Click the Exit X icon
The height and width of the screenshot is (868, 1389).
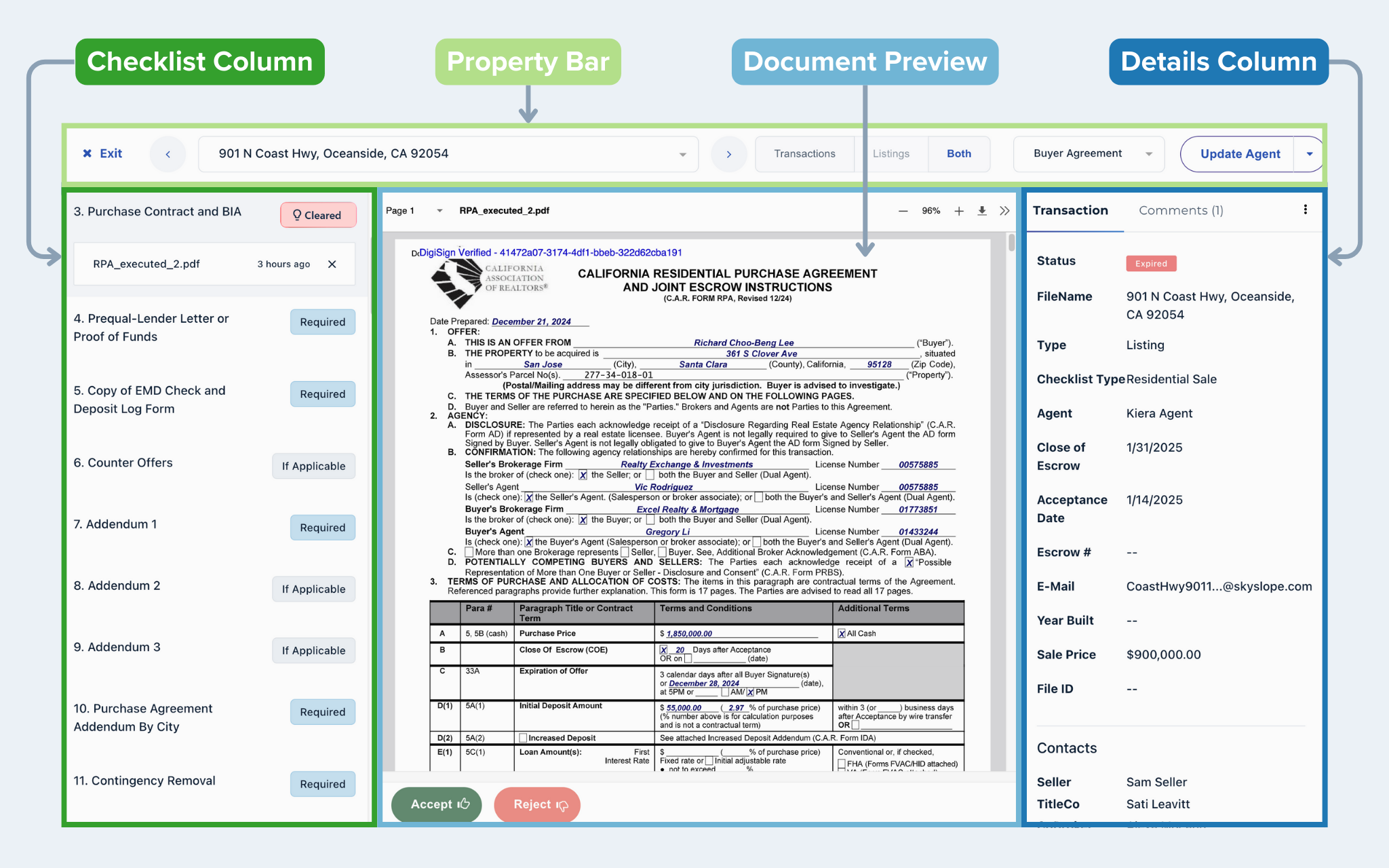coord(87,153)
